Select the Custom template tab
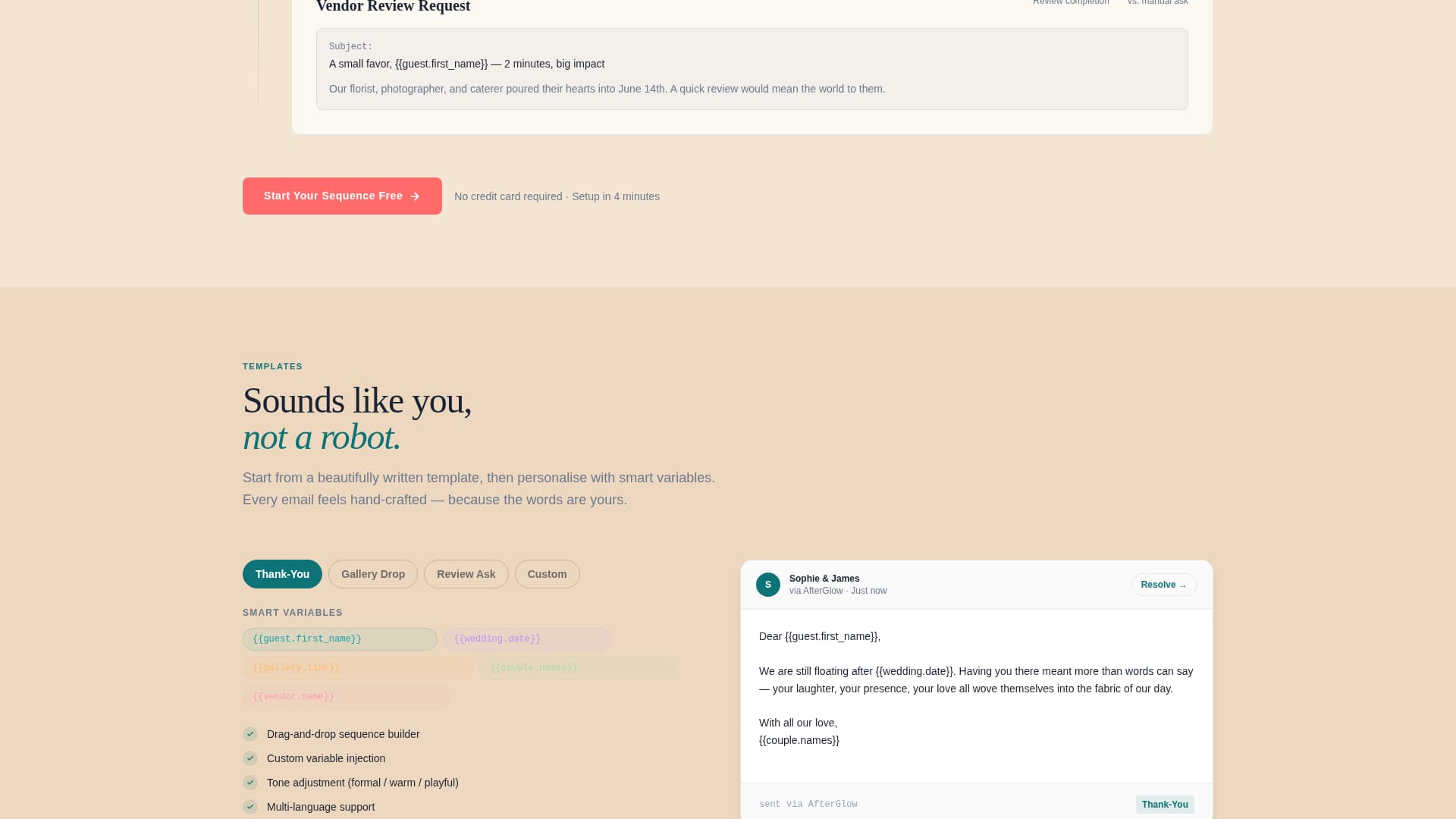 pyautogui.click(x=547, y=574)
